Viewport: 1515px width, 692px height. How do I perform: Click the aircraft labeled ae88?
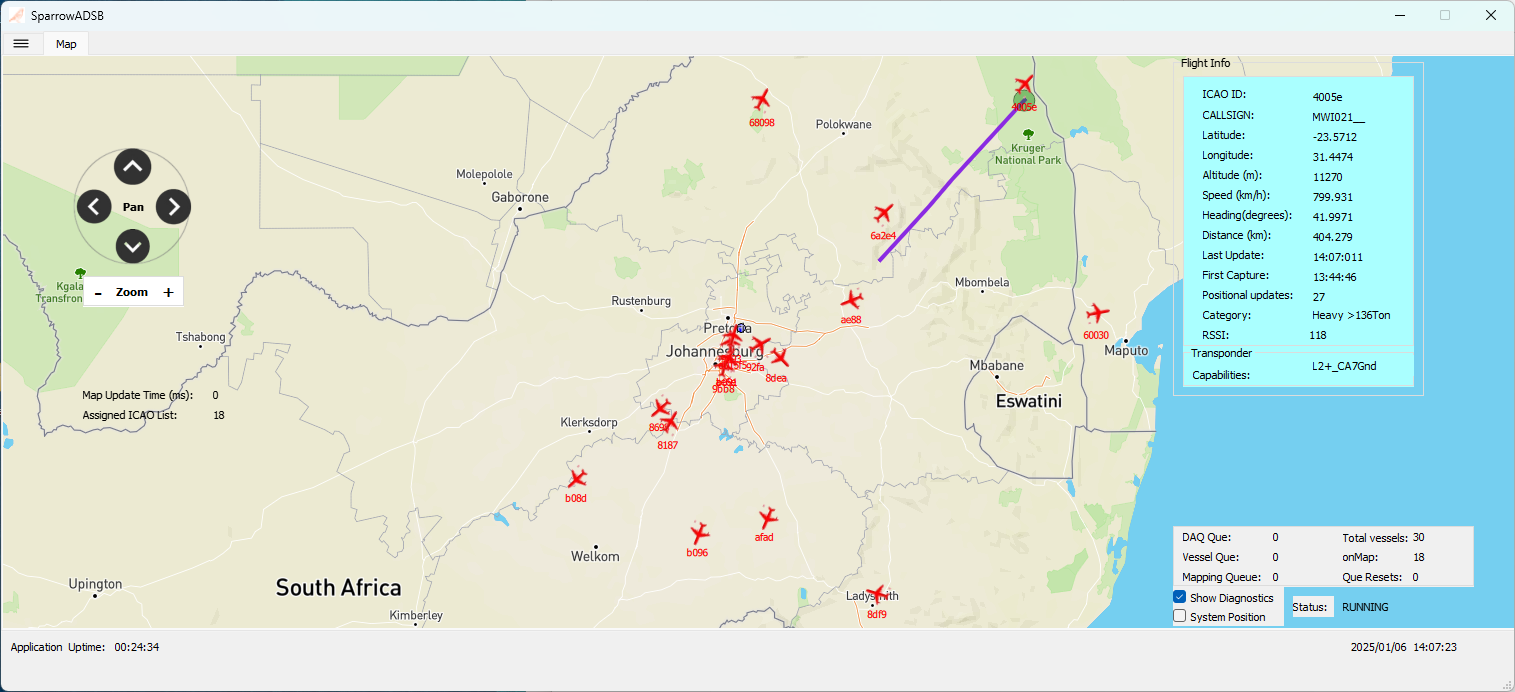point(852,300)
